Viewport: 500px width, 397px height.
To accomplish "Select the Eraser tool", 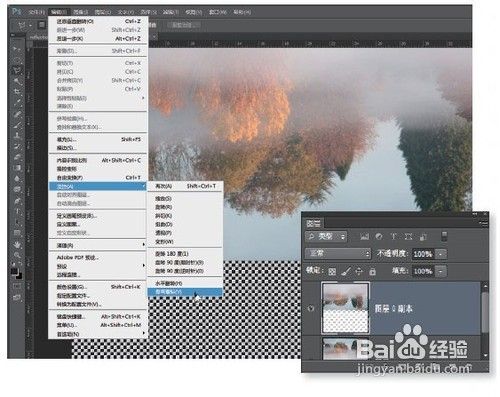I will coord(17,157).
